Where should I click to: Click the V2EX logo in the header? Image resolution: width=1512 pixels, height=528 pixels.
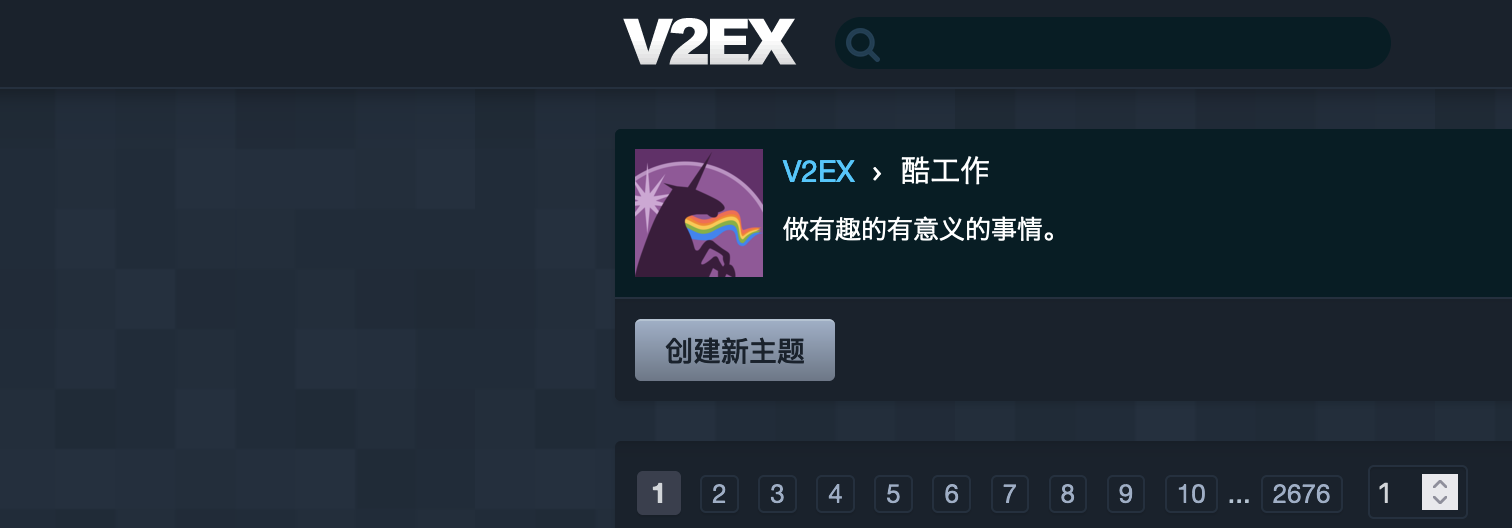pos(709,42)
